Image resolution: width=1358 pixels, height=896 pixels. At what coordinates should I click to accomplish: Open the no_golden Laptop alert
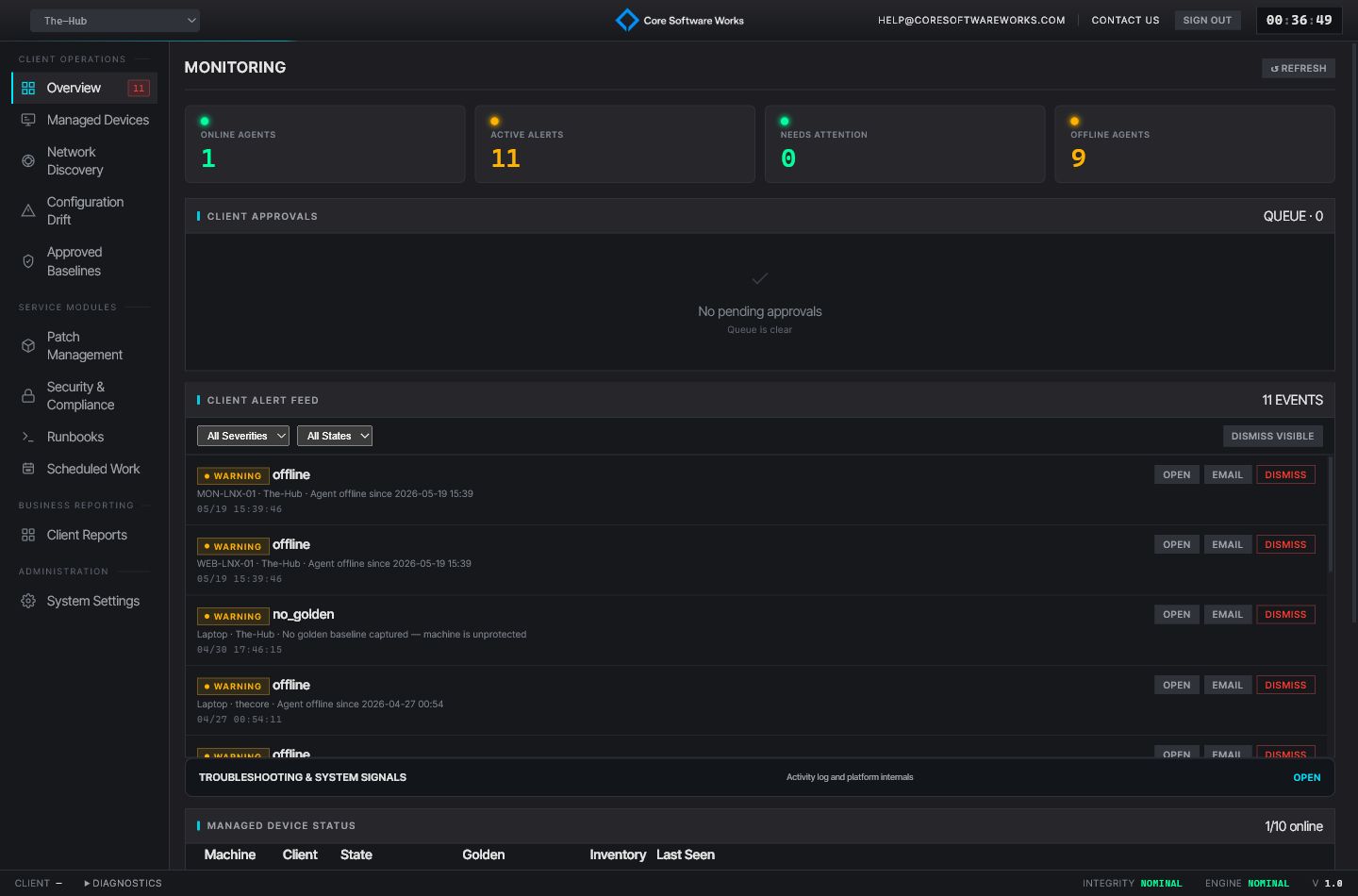(1177, 614)
